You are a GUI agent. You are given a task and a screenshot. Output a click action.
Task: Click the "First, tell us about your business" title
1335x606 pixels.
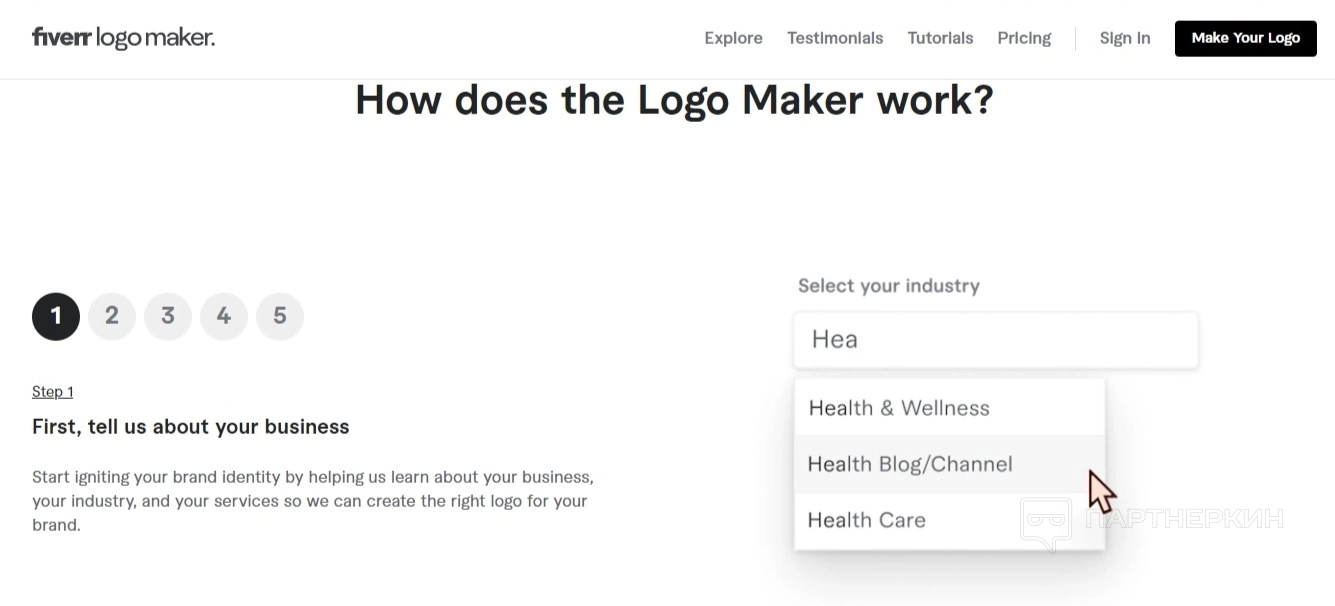click(x=191, y=427)
